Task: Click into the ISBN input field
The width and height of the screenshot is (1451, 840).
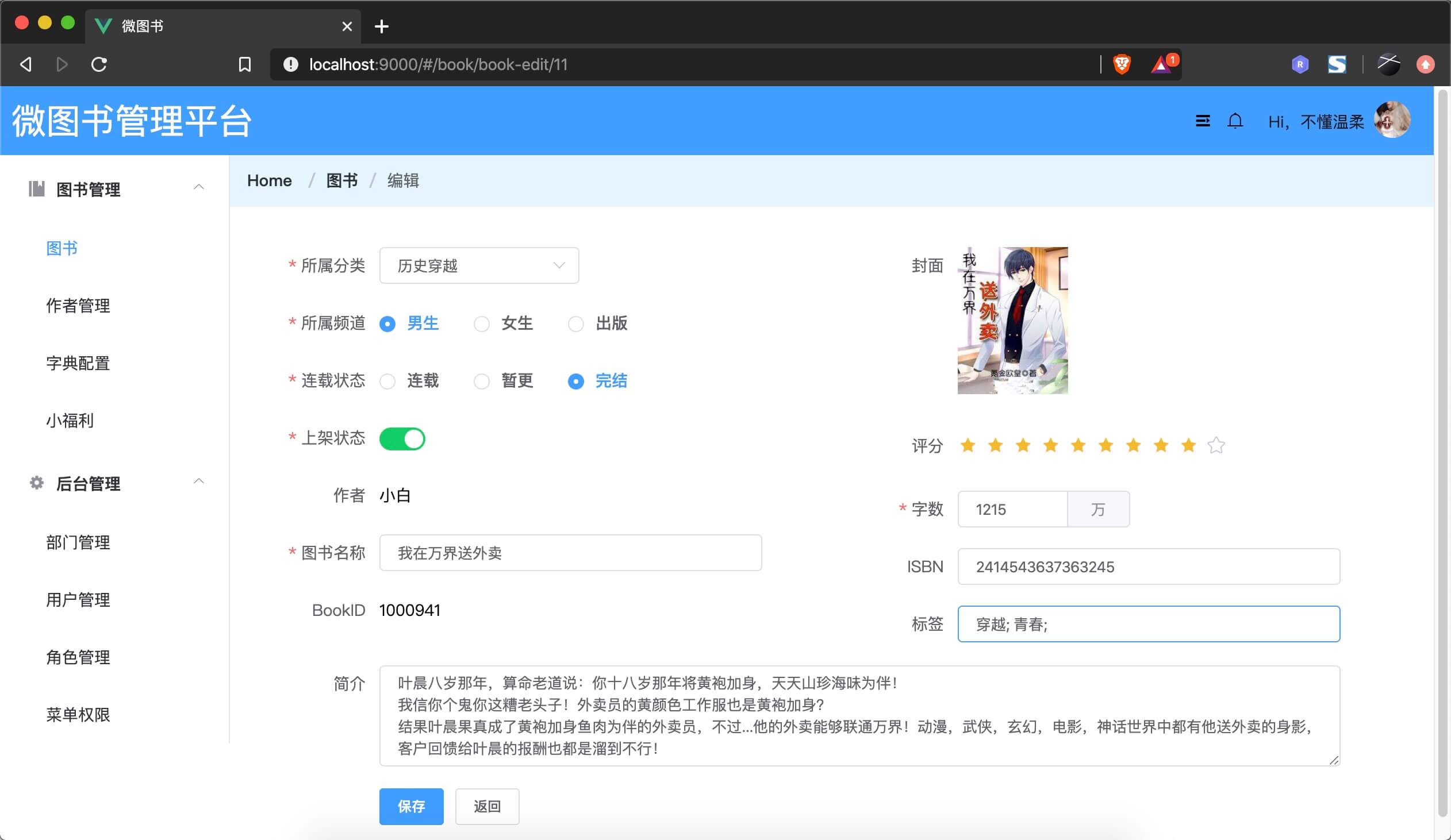Action: tap(1148, 567)
